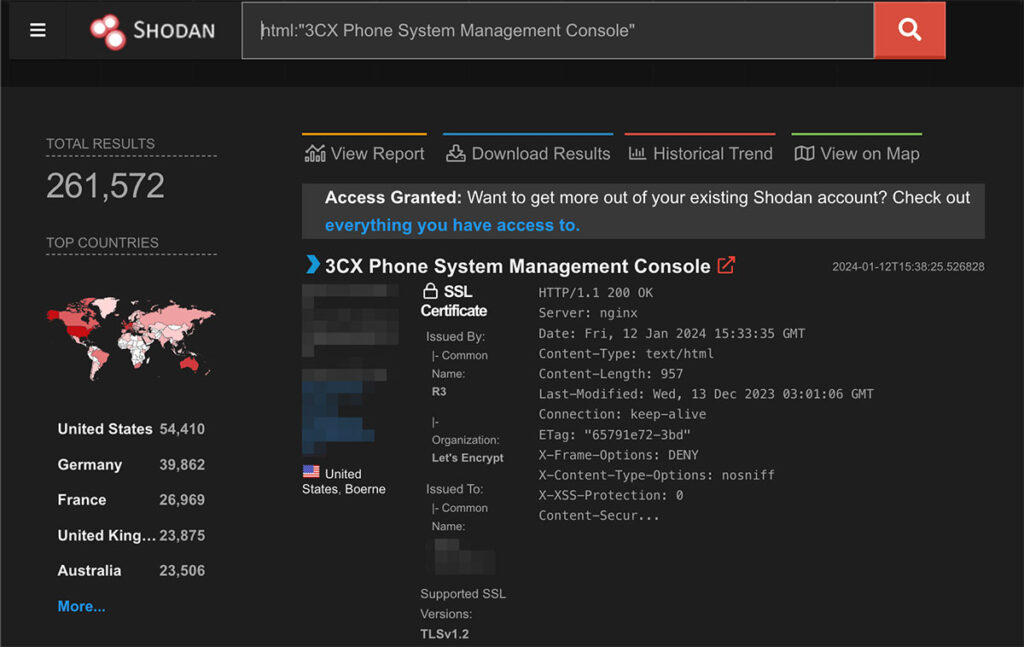Expand the result using the blue chevron

pyautogui.click(x=313, y=264)
